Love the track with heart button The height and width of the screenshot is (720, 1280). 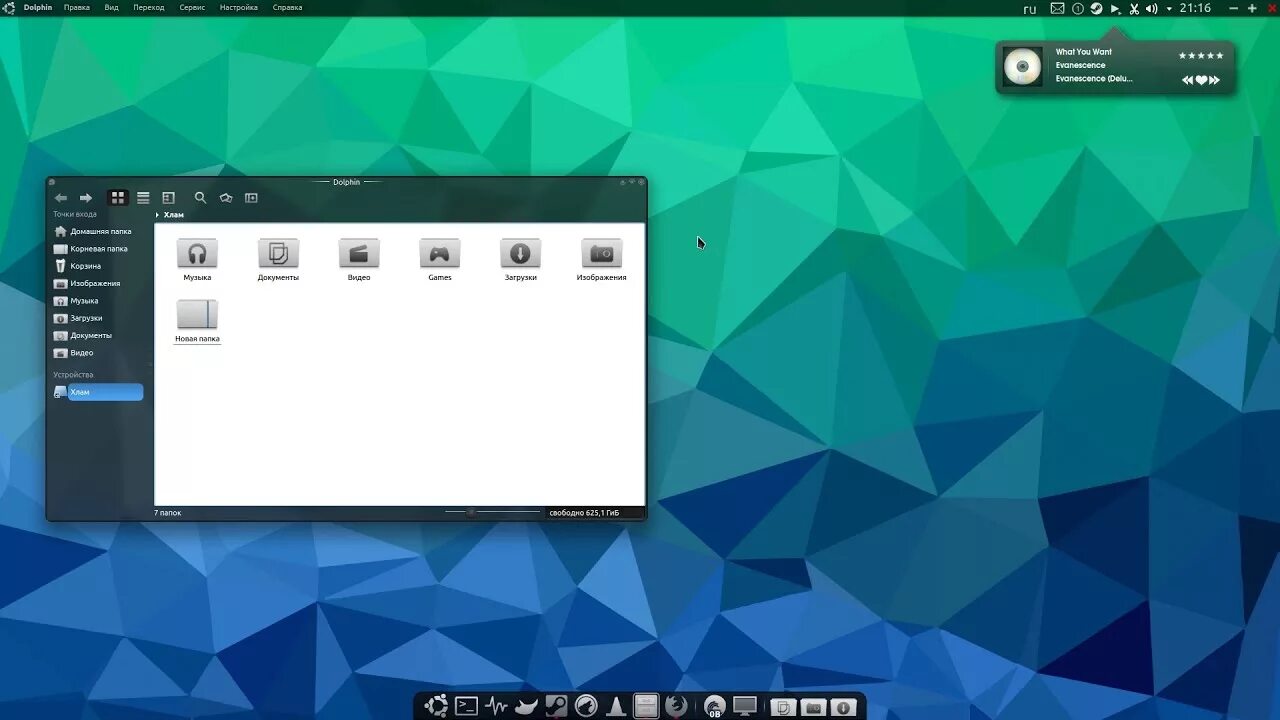point(1202,80)
